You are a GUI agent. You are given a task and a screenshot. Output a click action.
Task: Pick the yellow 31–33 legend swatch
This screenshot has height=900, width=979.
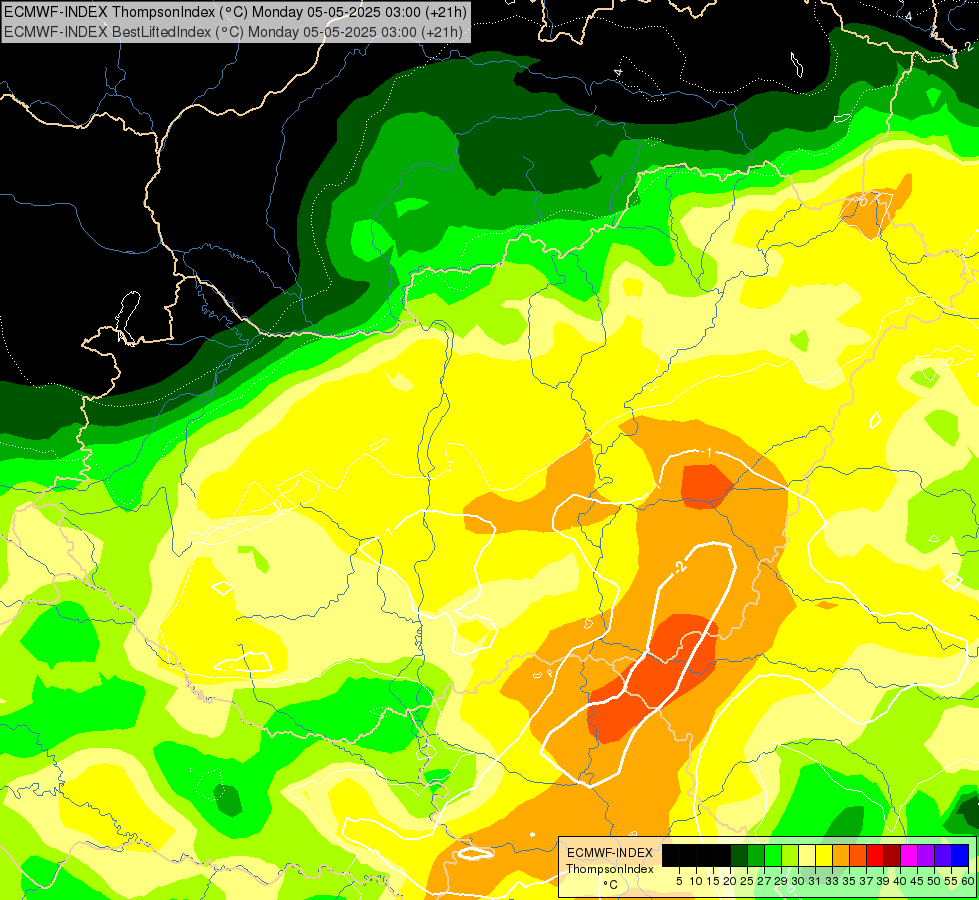click(x=824, y=855)
